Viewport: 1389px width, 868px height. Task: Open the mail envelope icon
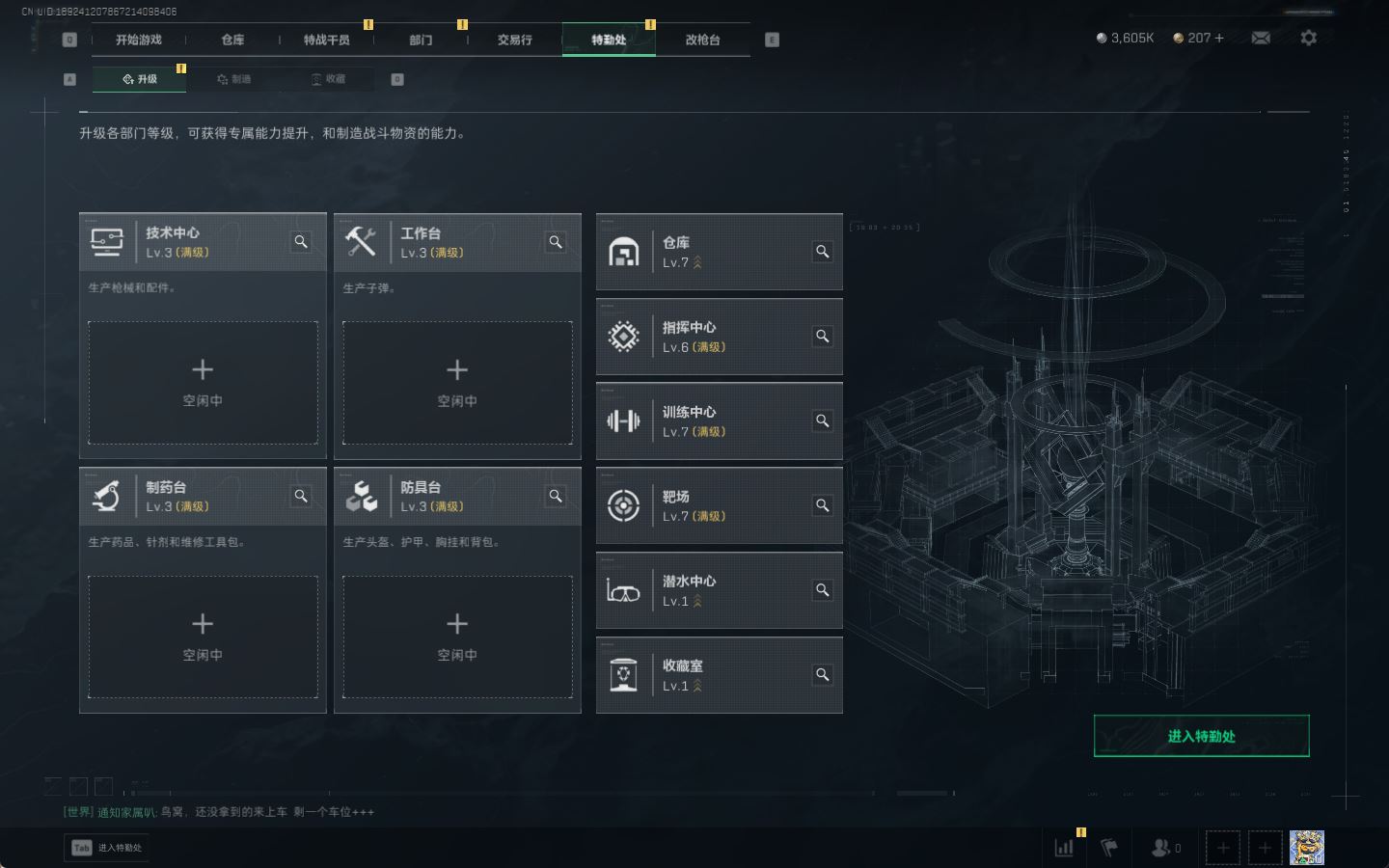1261,38
